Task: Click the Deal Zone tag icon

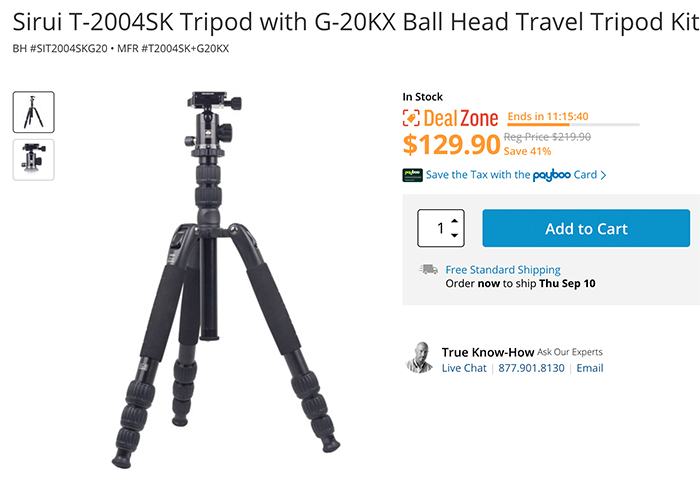Action: tap(411, 118)
